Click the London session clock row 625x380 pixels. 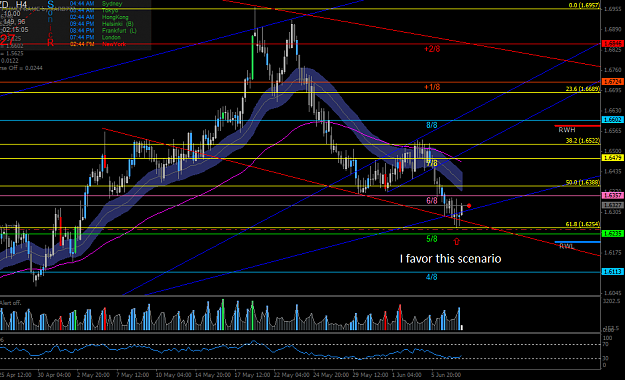95,37
